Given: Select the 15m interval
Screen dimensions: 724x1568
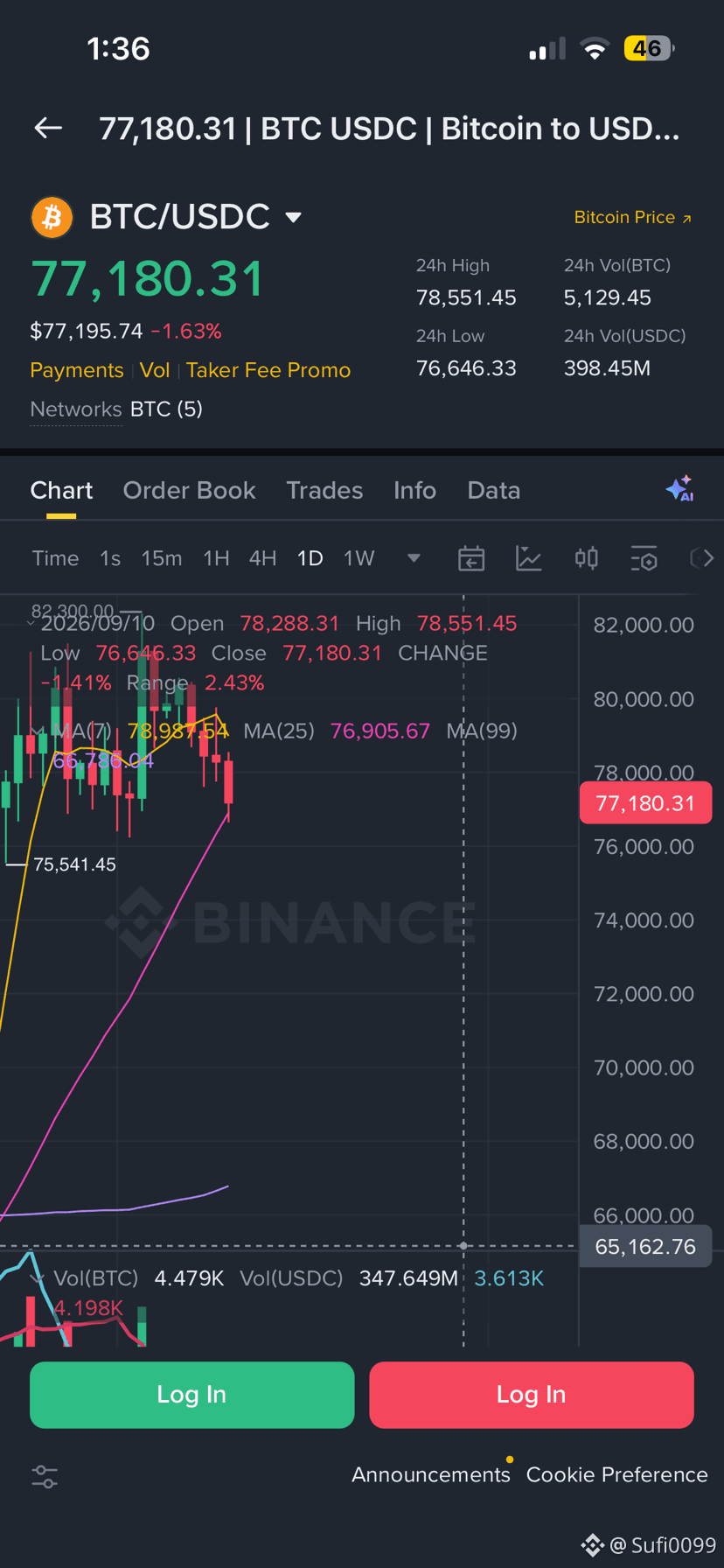Looking at the screenshot, I should pos(162,558).
